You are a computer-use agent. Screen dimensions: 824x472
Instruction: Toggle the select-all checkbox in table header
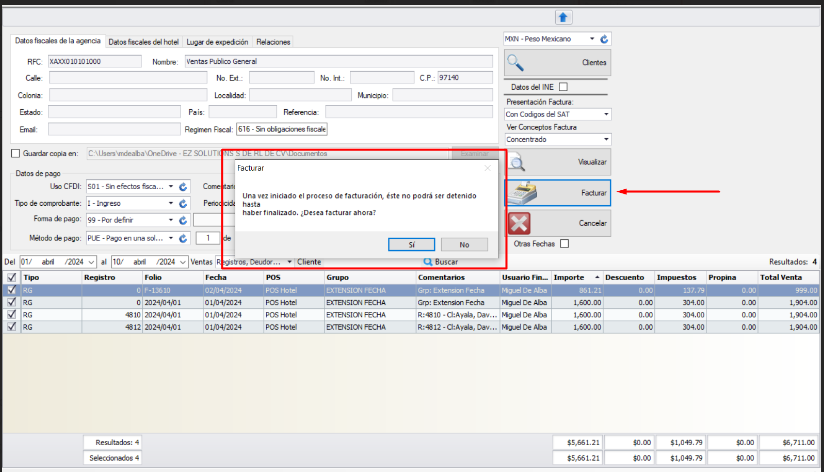click(x=12, y=277)
